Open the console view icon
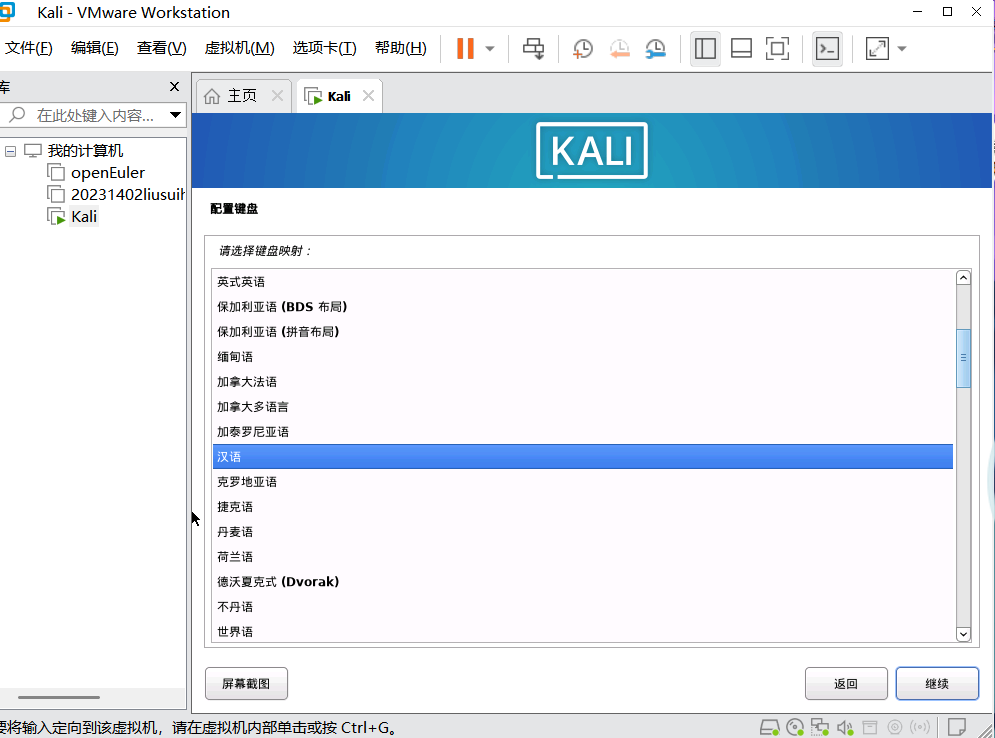 827,48
